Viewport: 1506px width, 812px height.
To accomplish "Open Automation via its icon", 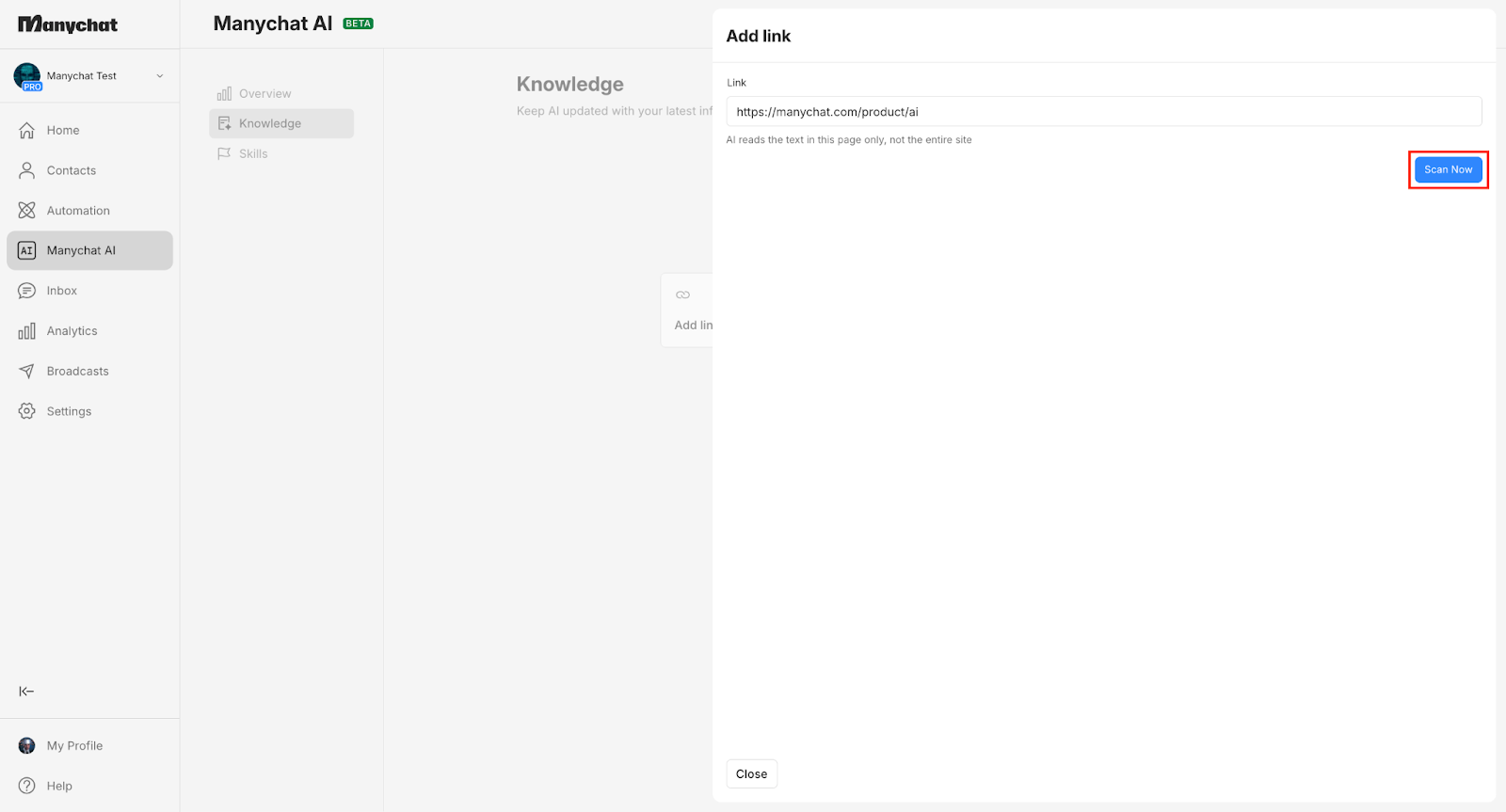I will [27, 211].
